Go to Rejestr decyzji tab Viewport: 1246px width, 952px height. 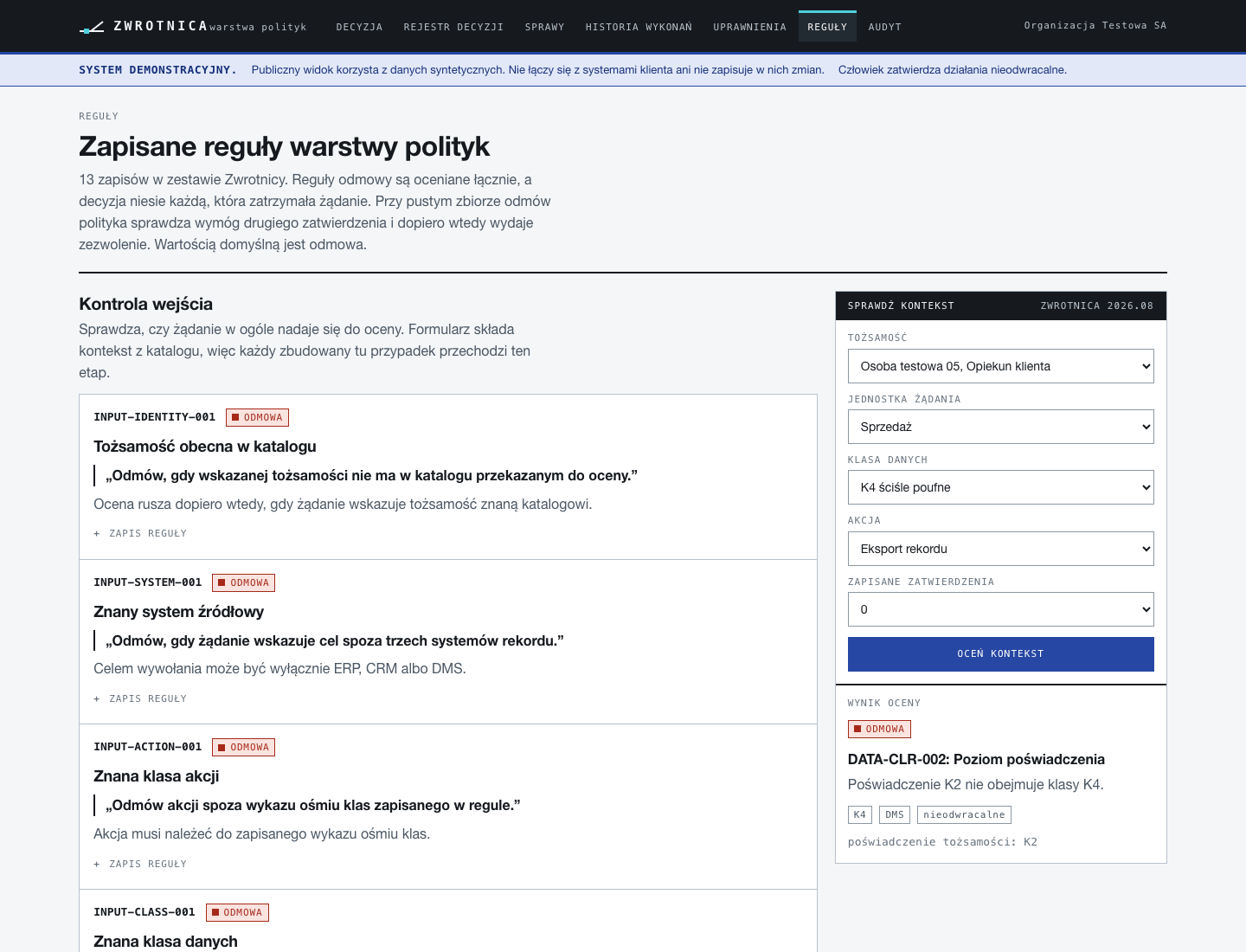[453, 27]
